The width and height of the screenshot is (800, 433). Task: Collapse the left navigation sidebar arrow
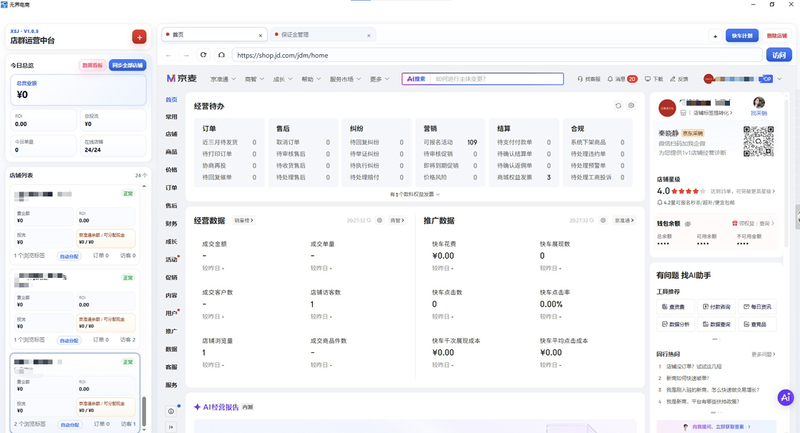(x=171, y=427)
